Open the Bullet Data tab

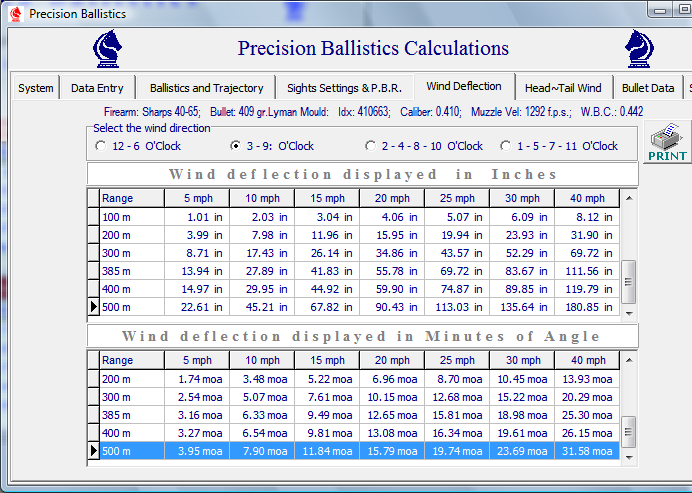pos(647,88)
